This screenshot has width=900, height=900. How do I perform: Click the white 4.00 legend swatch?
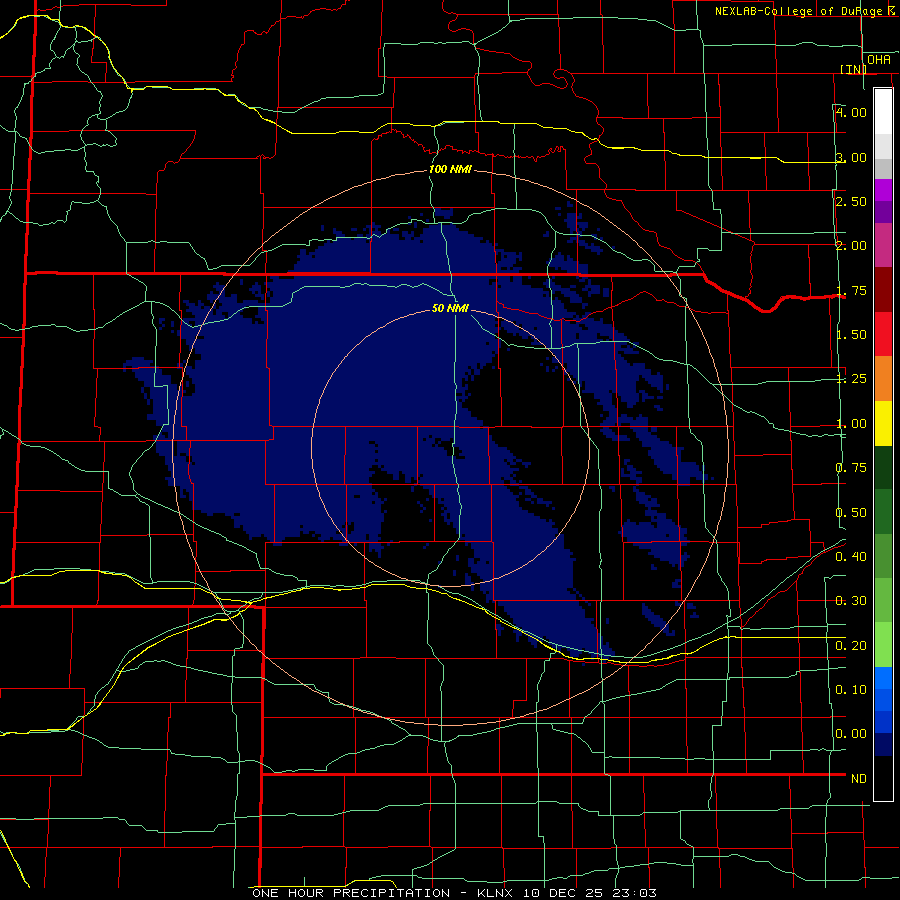883,111
